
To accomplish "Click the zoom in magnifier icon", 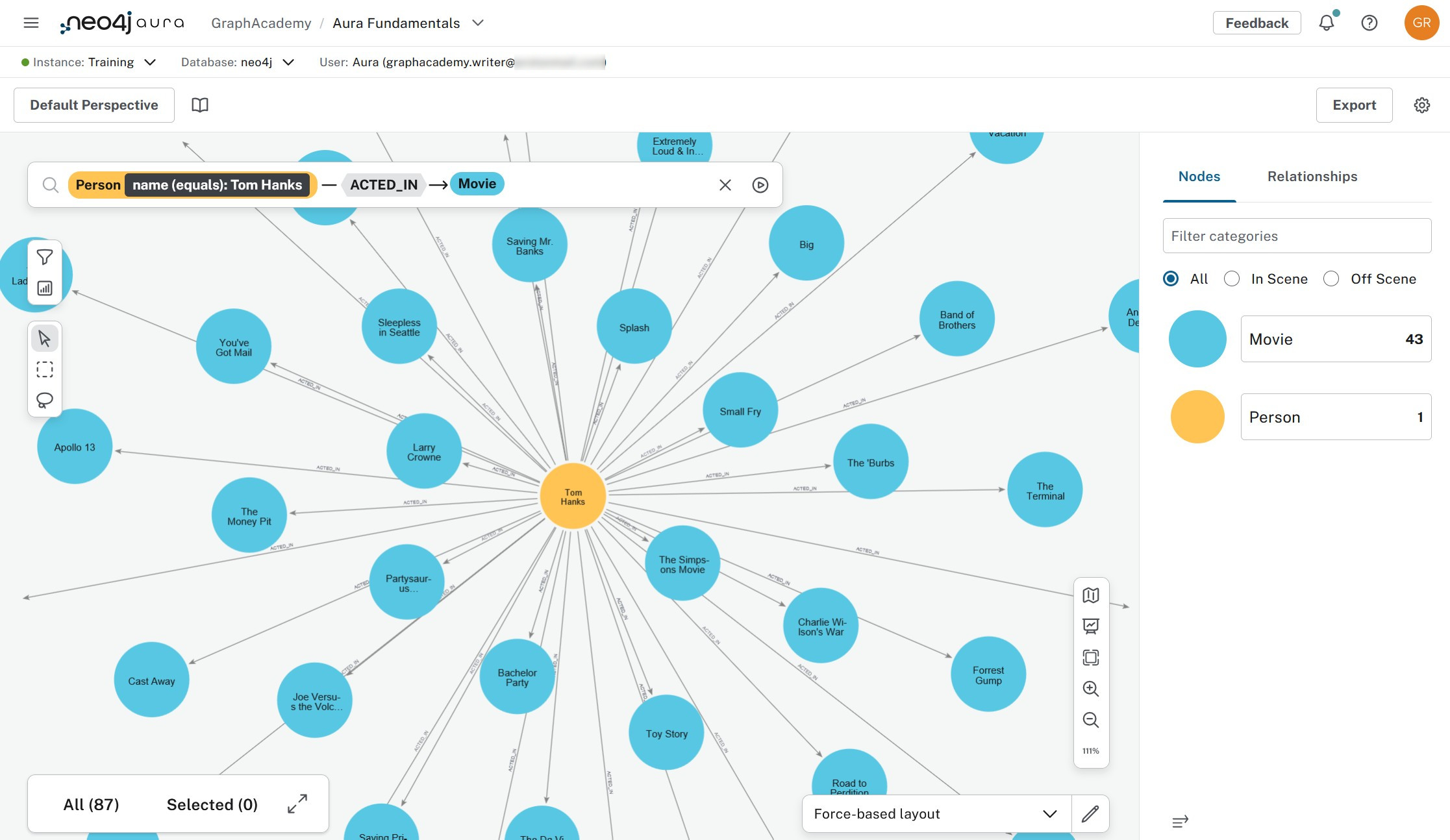I will pyautogui.click(x=1091, y=689).
